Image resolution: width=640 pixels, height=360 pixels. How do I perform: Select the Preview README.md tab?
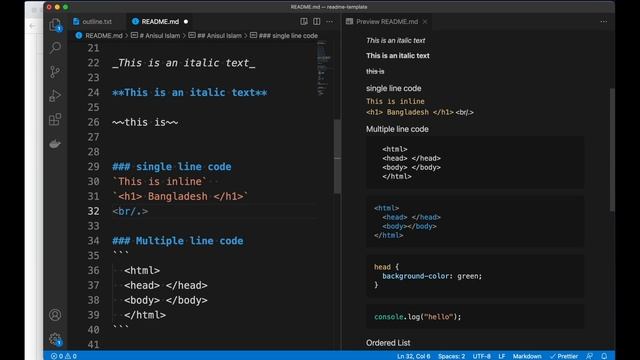pyautogui.click(x=387, y=21)
